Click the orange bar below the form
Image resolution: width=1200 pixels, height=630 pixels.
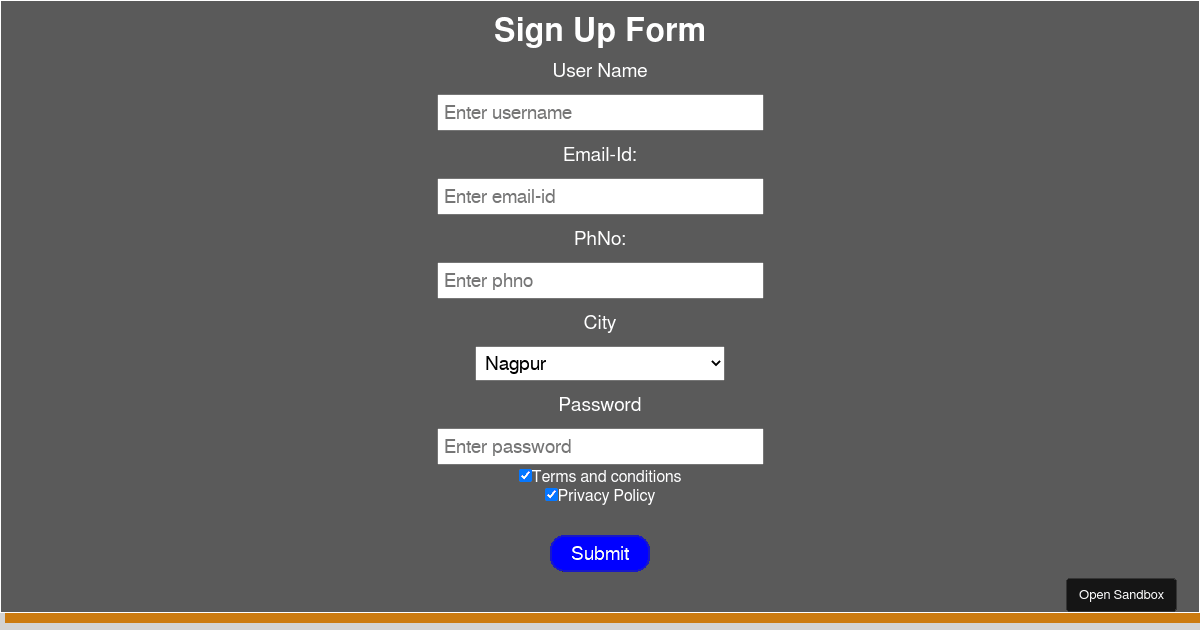point(600,618)
